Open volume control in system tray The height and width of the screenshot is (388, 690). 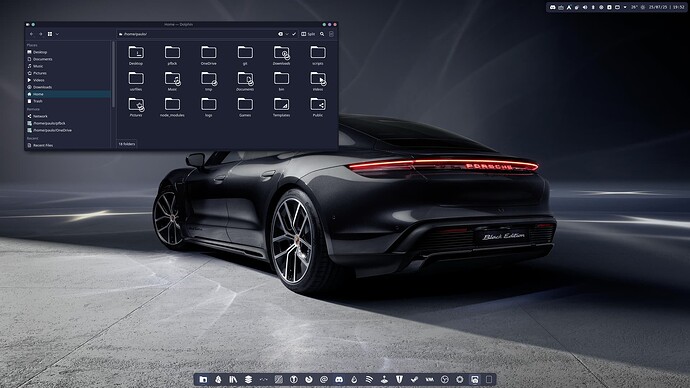coord(585,7)
